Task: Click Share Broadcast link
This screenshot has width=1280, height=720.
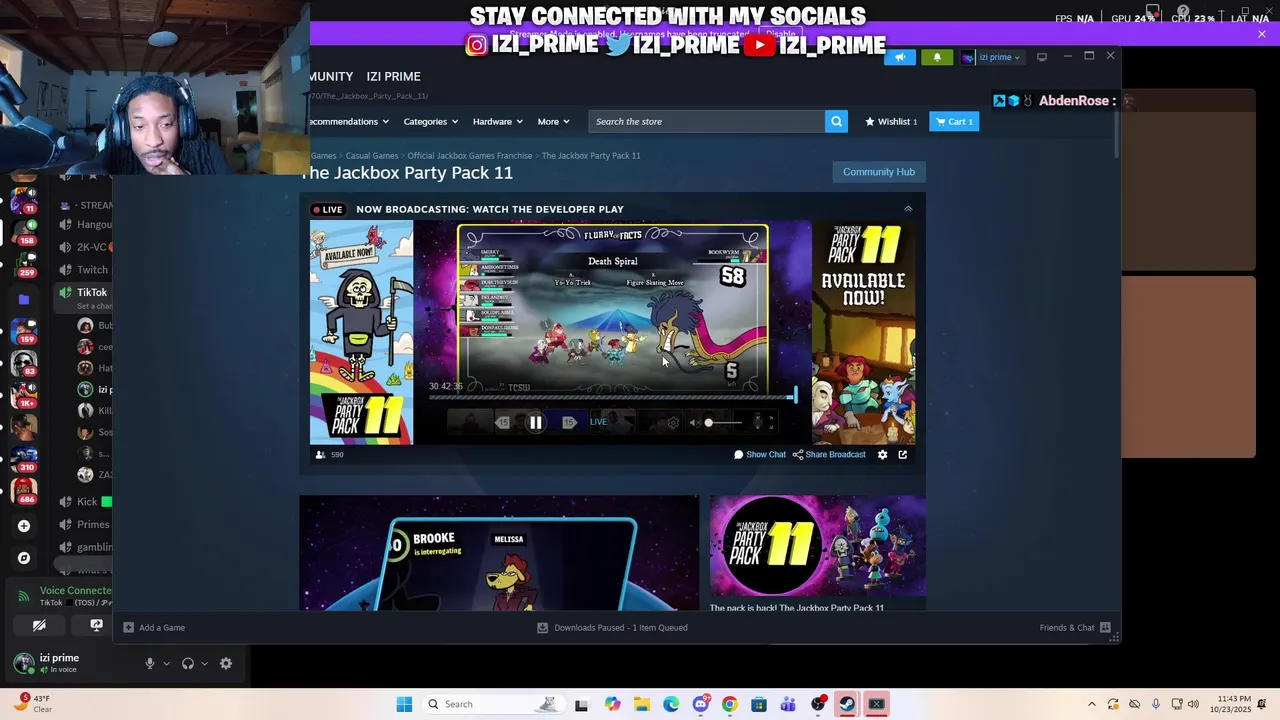Action: (829, 455)
